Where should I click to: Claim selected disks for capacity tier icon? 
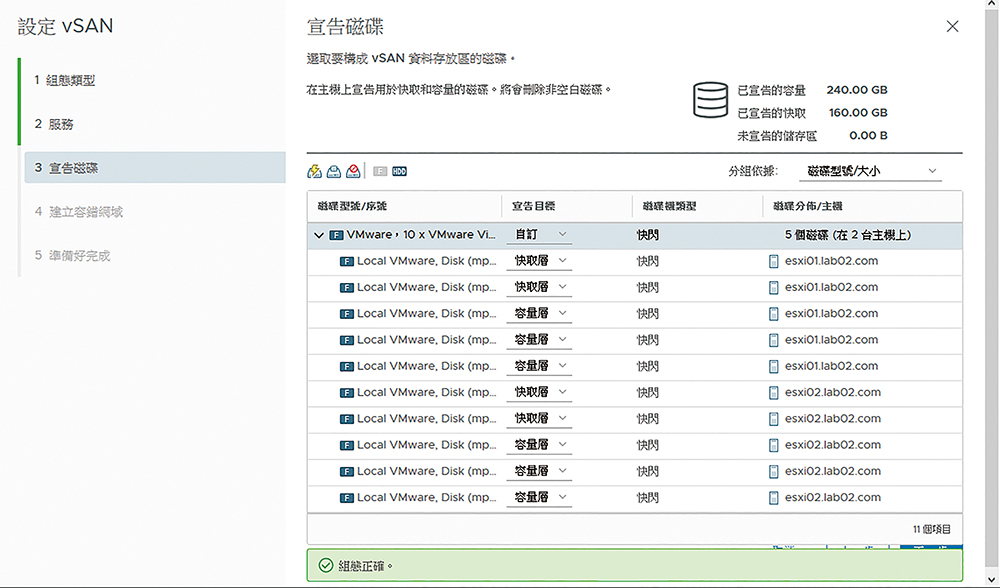(334, 171)
